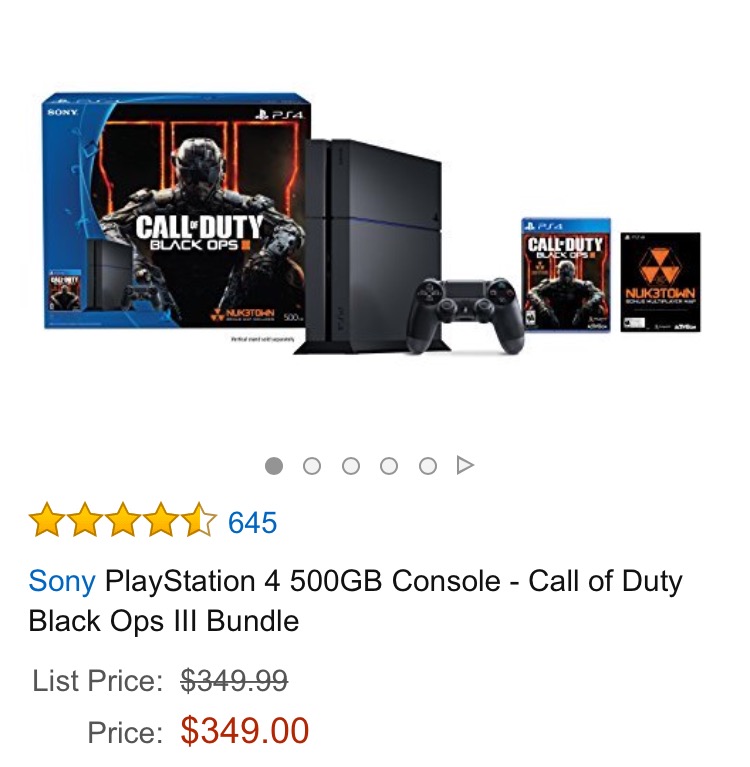Tap the PS4 console image

(372, 246)
